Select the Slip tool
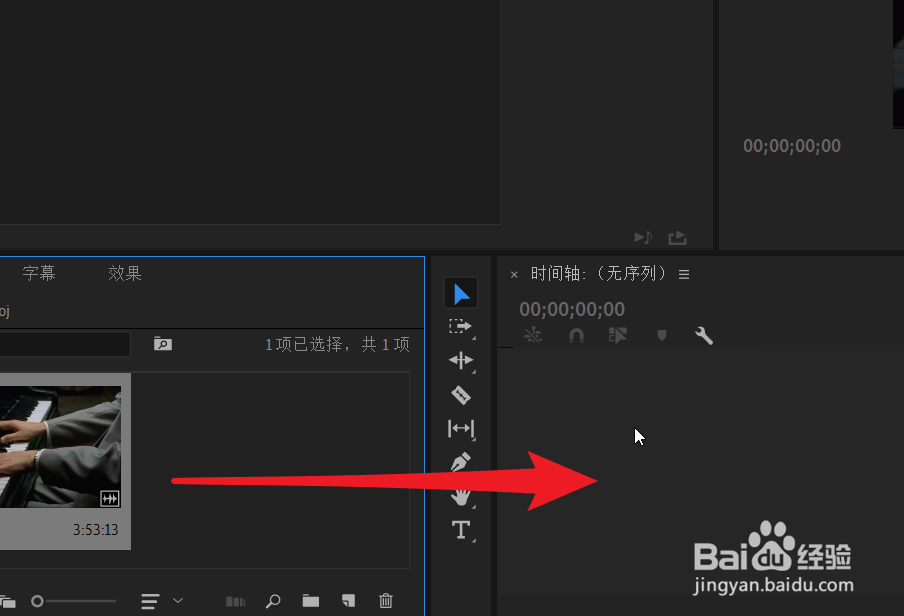This screenshot has height=616, width=904. click(x=461, y=429)
